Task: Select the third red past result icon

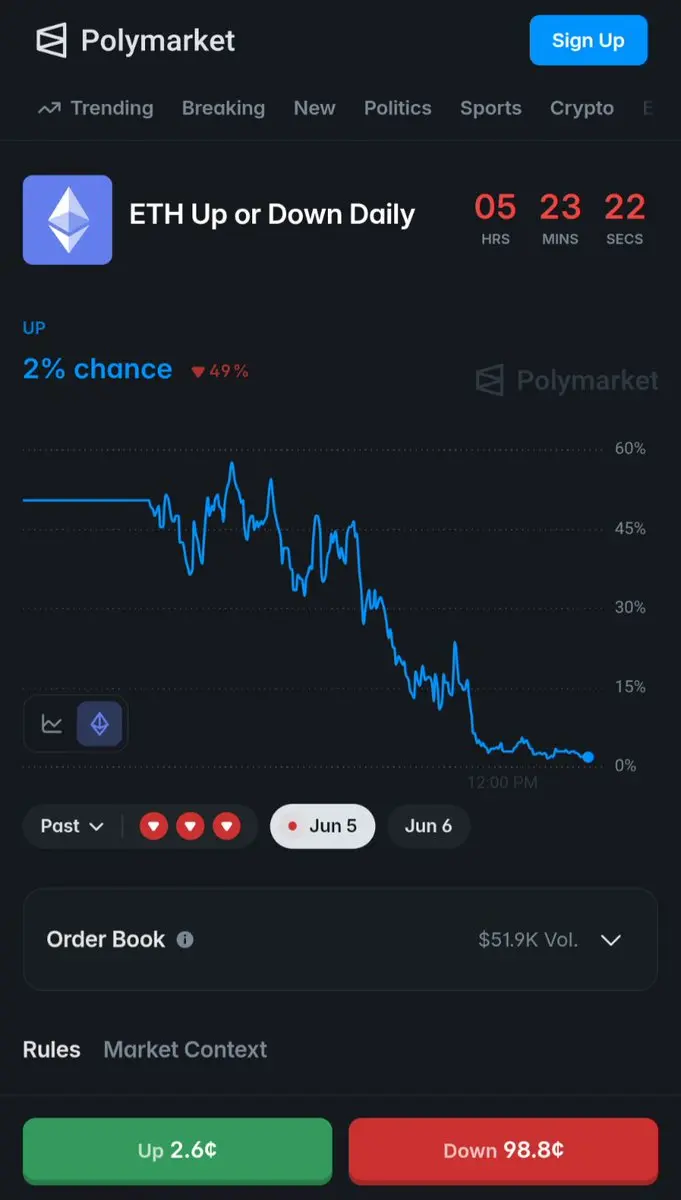Action: pos(227,826)
